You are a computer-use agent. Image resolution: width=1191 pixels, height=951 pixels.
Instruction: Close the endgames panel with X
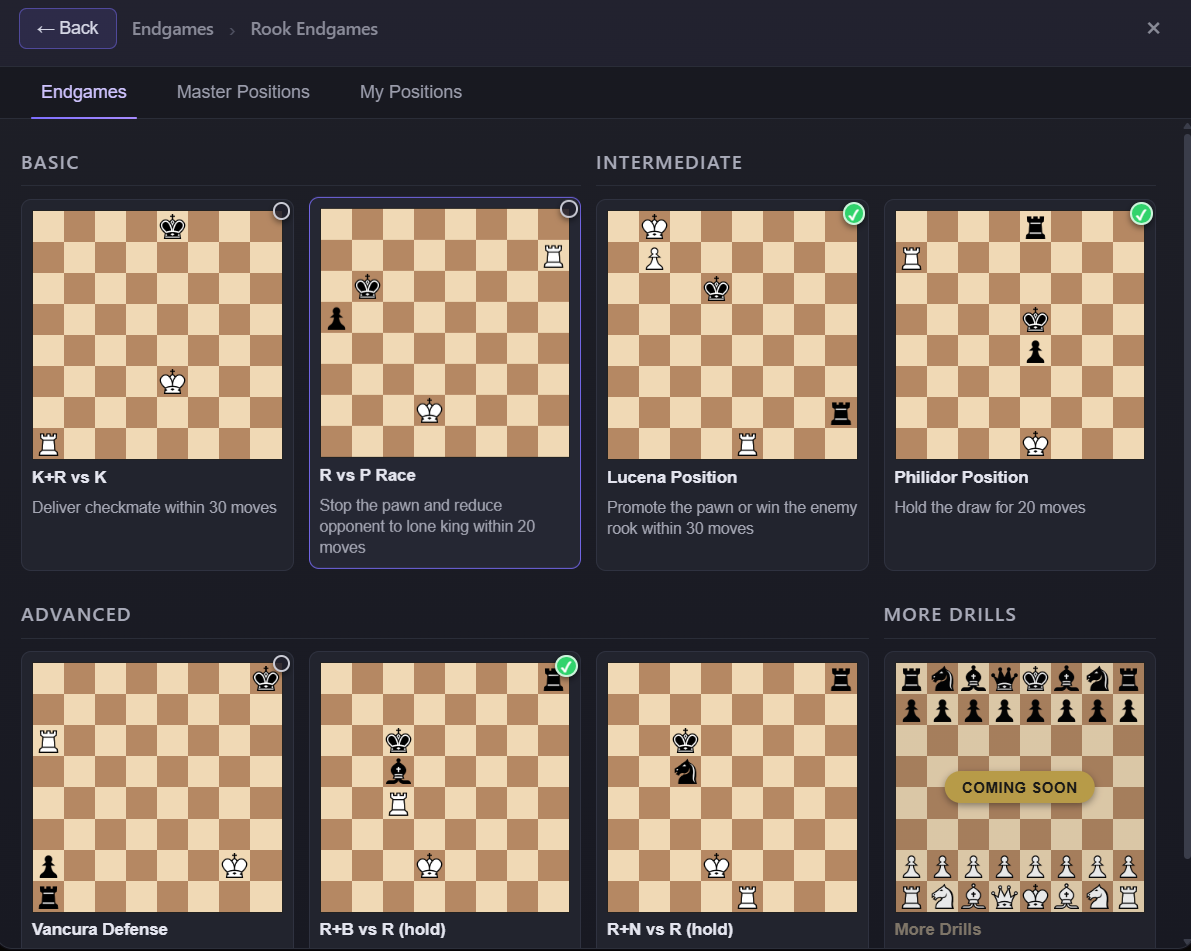point(1153,28)
